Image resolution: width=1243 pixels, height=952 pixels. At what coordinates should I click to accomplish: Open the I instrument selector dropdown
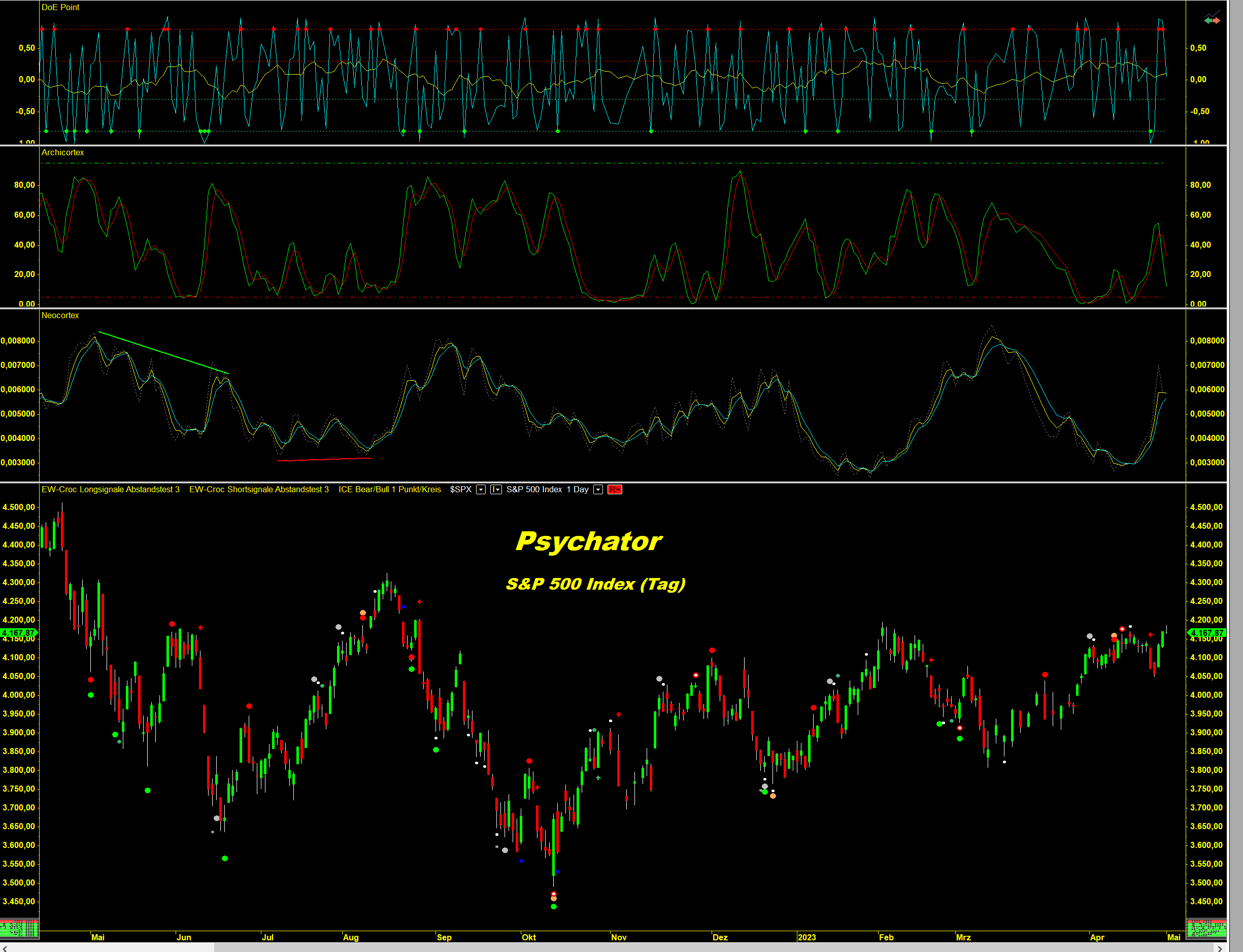point(496,490)
